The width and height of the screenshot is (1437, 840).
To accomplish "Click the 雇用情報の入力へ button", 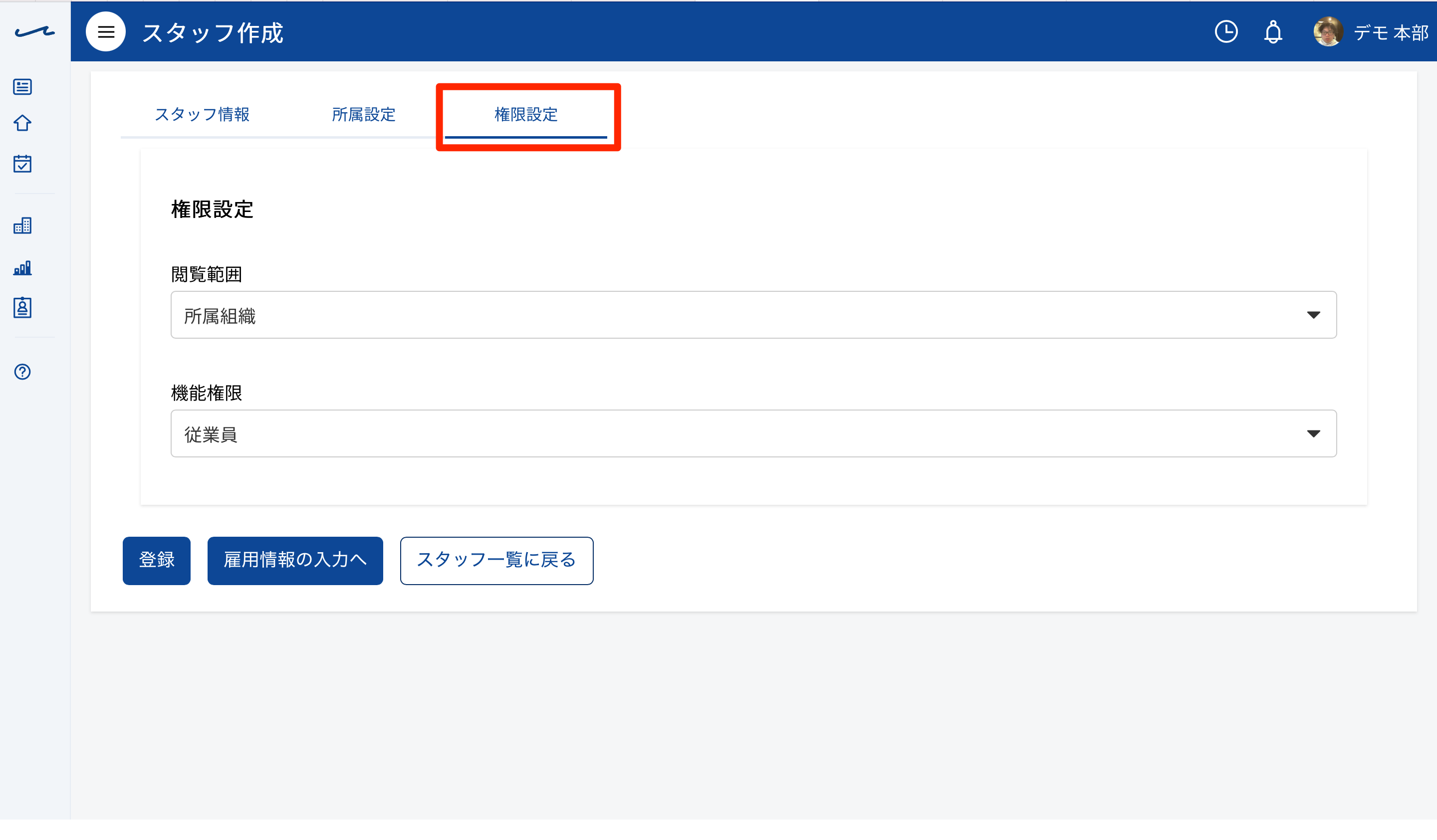I will (x=295, y=560).
